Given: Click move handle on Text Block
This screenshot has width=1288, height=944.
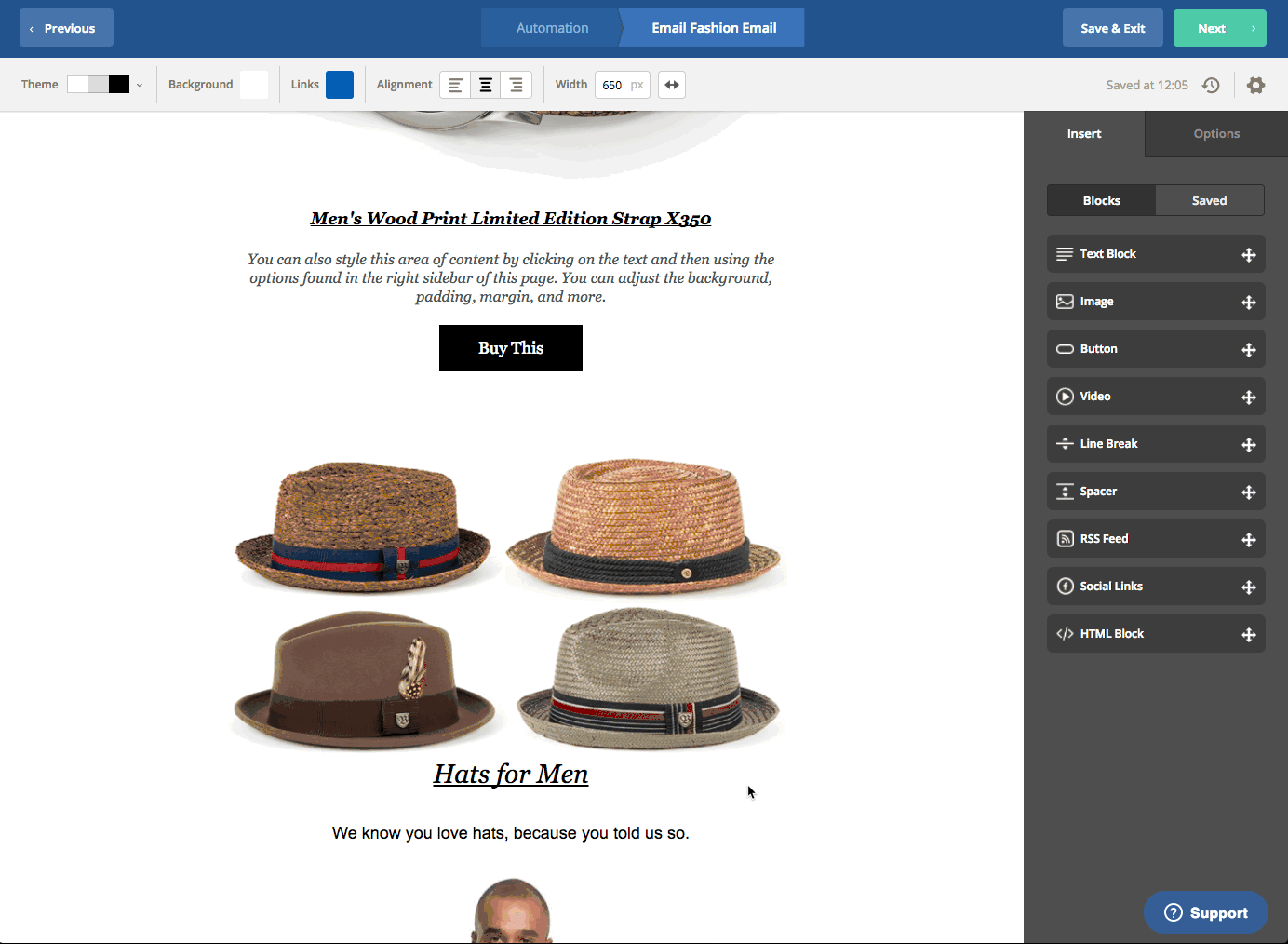Looking at the screenshot, I should (1249, 255).
